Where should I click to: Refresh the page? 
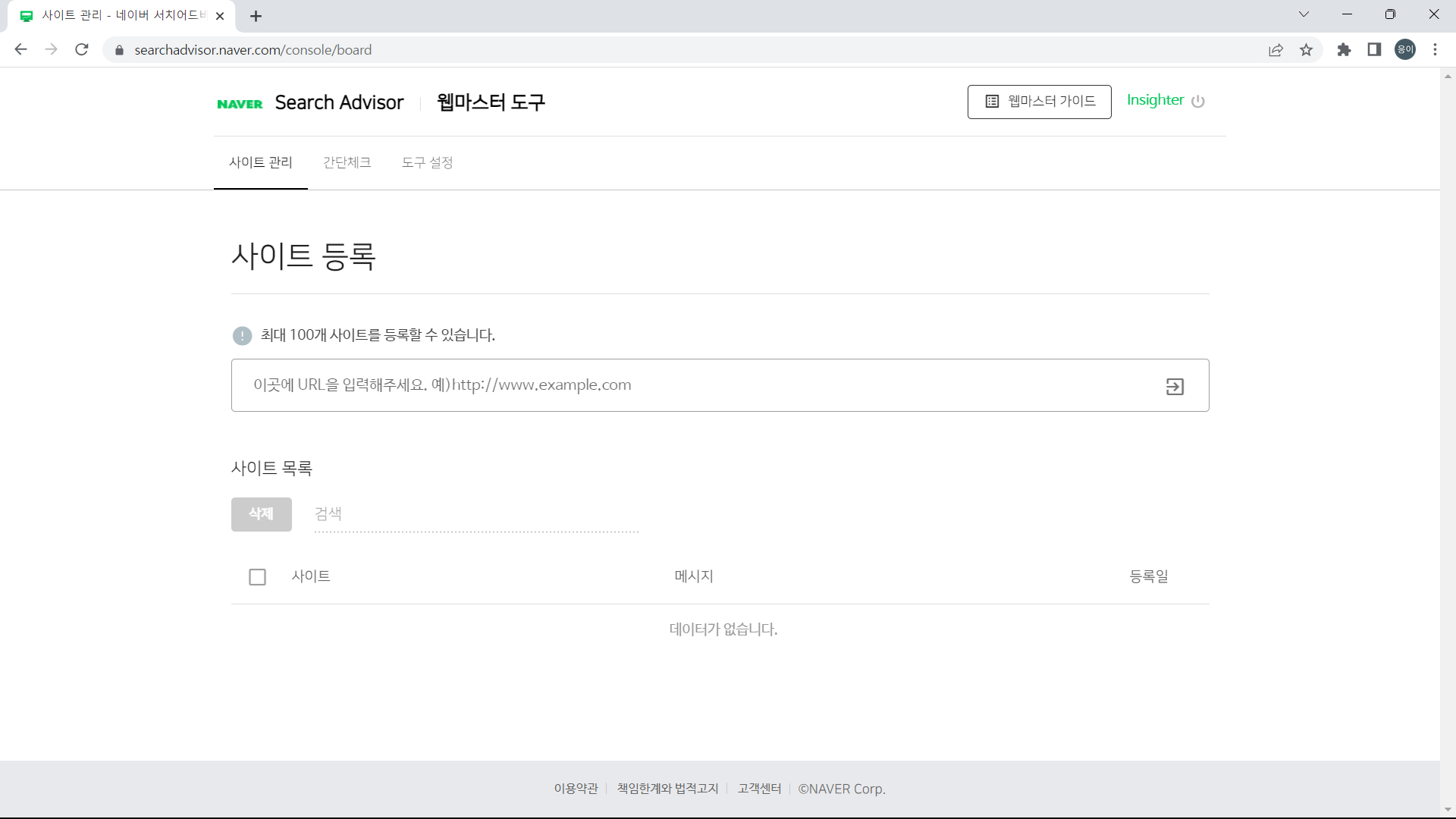click(x=81, y=49)
